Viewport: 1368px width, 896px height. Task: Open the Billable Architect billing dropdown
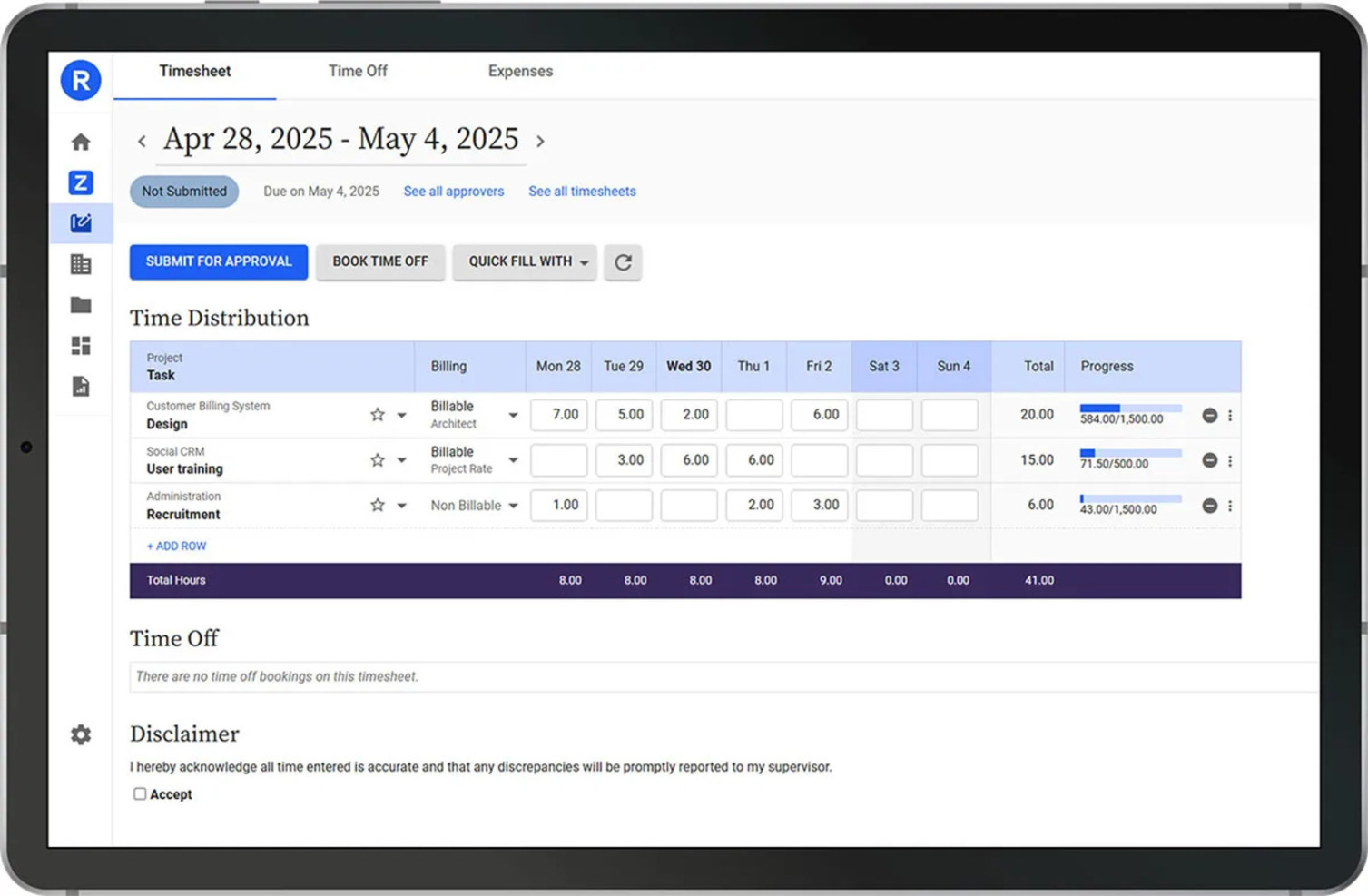[x=513, y=415]
